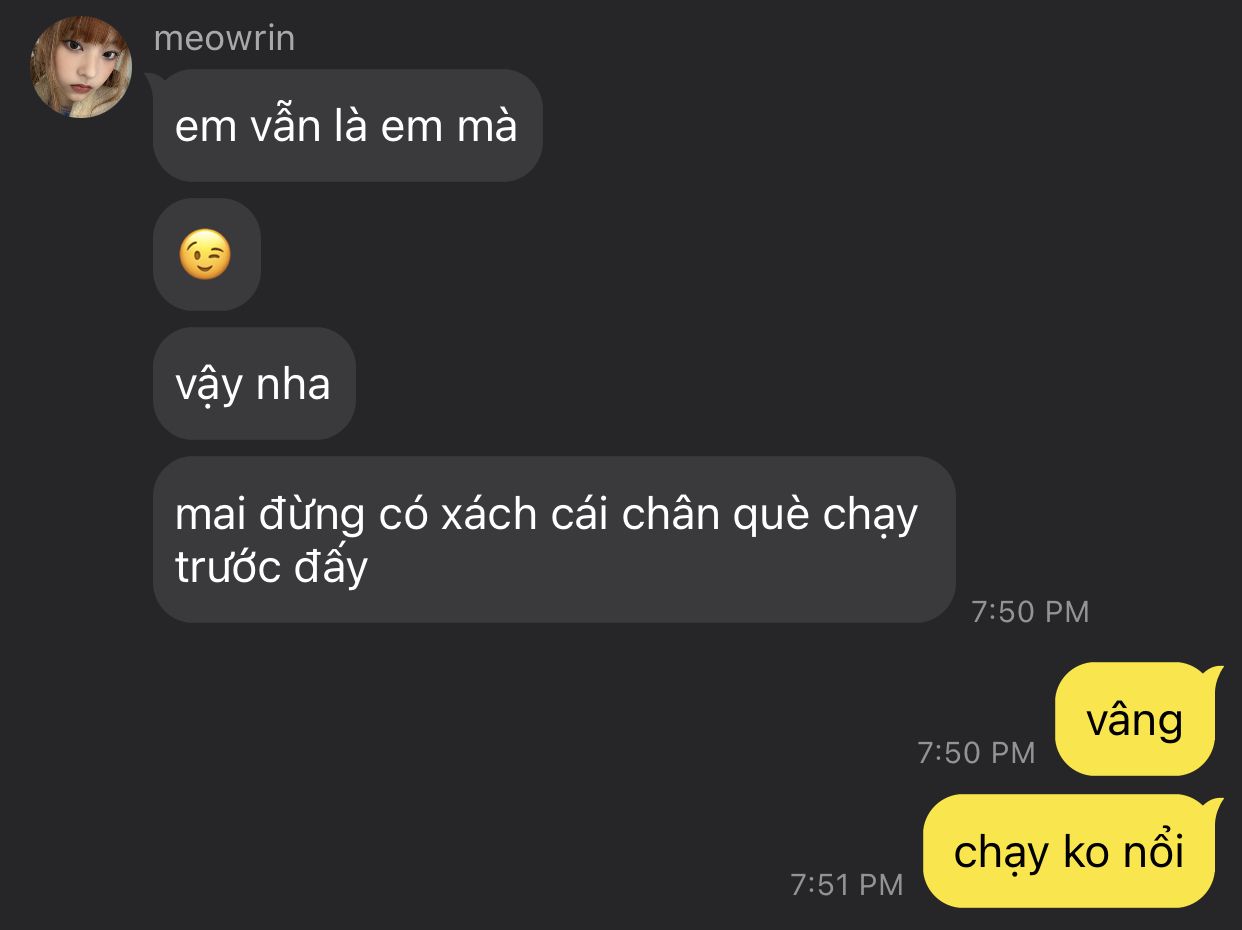This screenshot has width=1242, height=930.
Task: Select the "vậy nha" message bubble
Action: [254, 383]
